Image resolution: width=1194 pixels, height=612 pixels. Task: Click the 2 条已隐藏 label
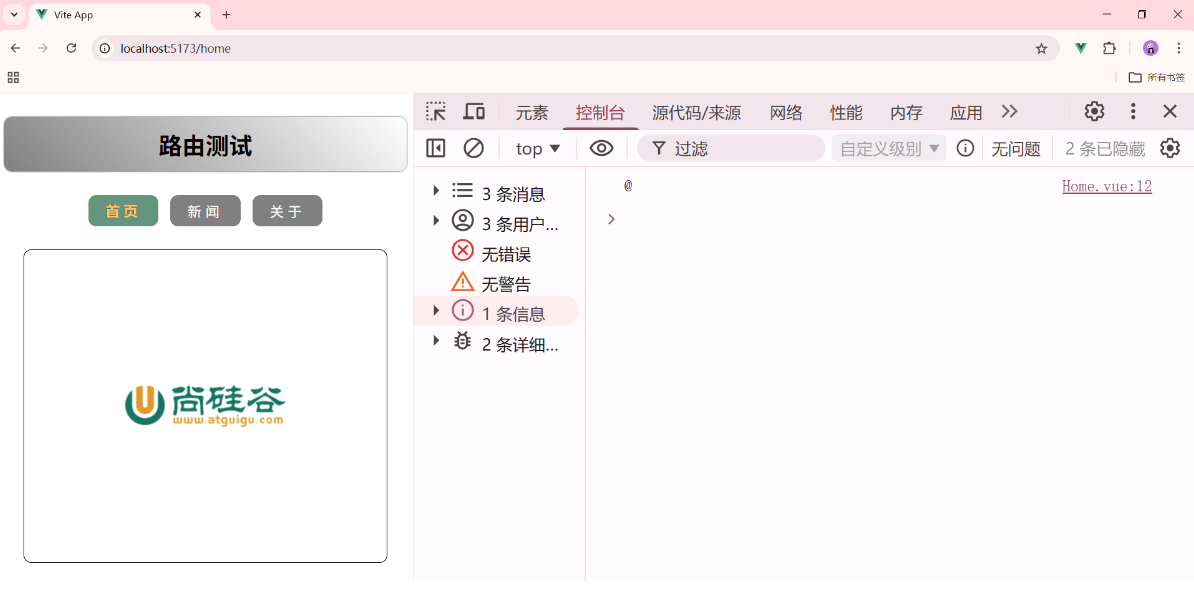click(x=1104, y=148)
